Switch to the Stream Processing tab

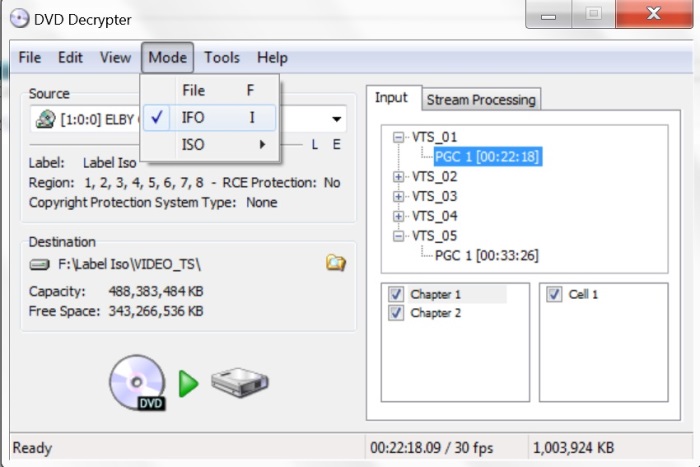click(x=481, y=100)
